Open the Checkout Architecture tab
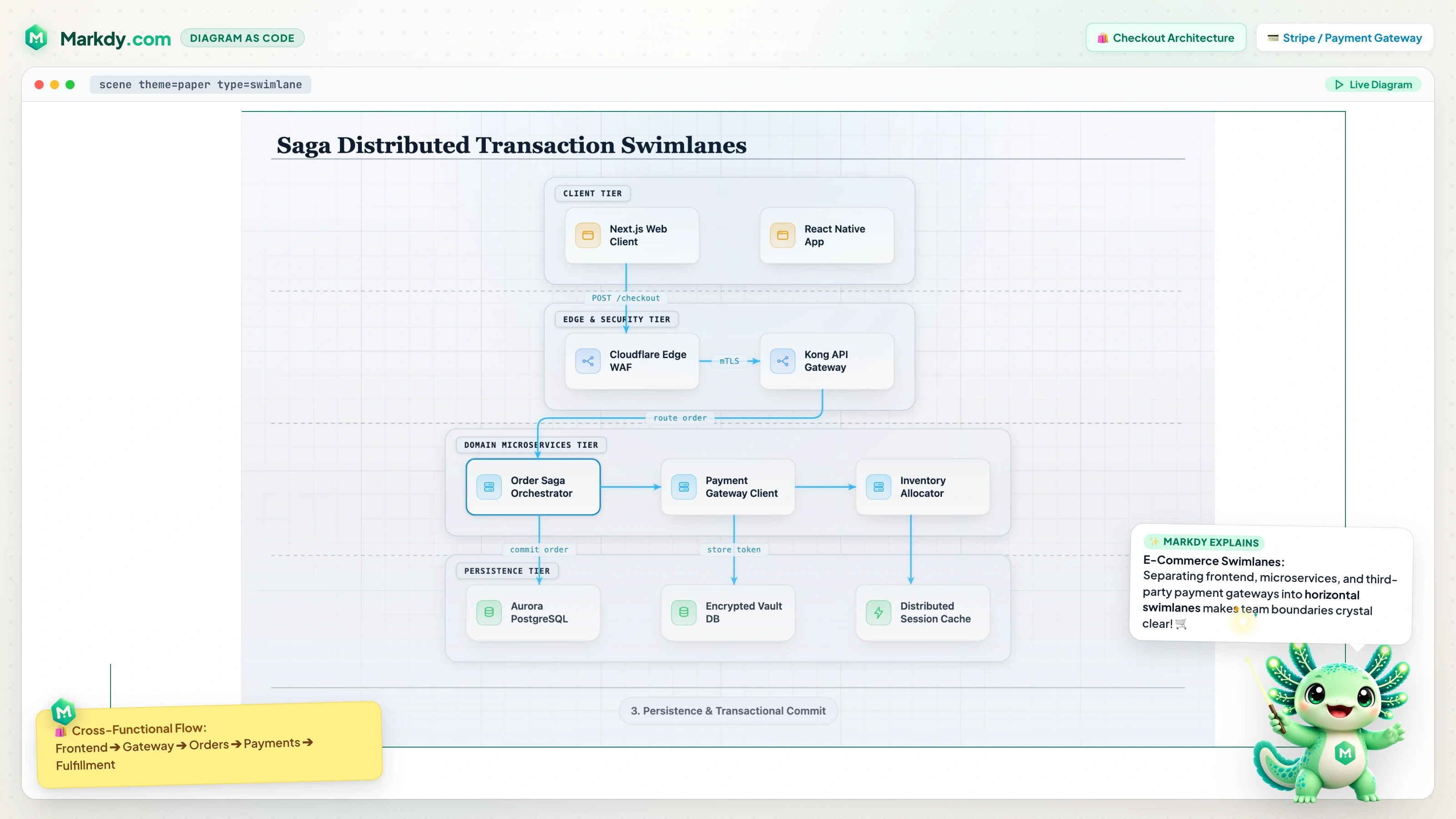Viewport: 1456px width, 819px height. coord(1166,38)
